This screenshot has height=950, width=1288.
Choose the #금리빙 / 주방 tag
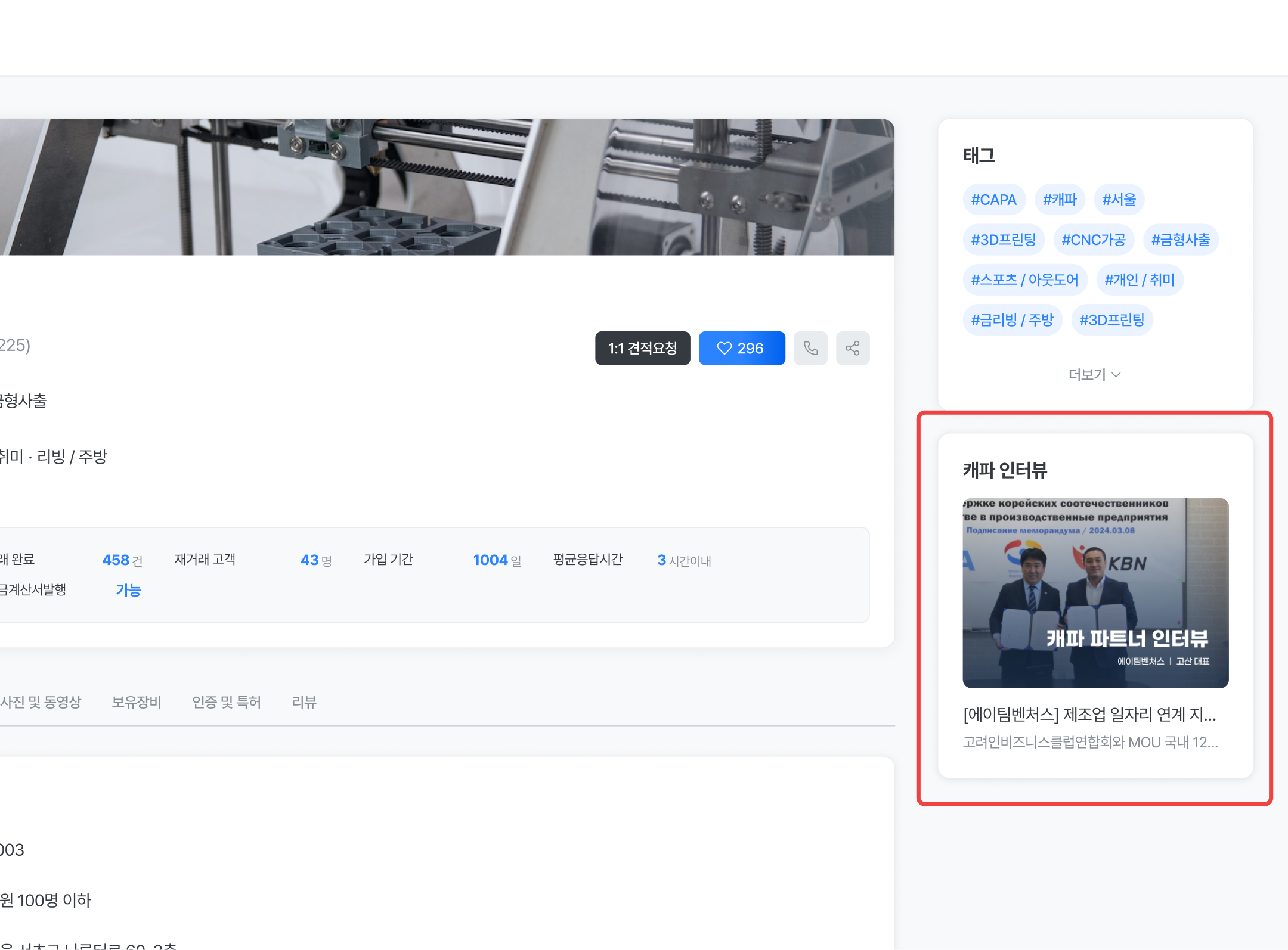coord(1013,320)
